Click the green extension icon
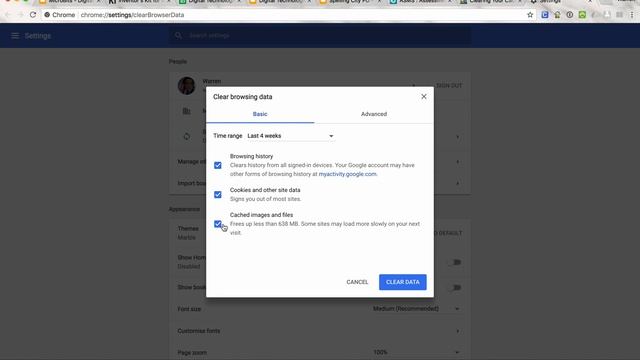640x360 pixels. [x=582, y=15]
